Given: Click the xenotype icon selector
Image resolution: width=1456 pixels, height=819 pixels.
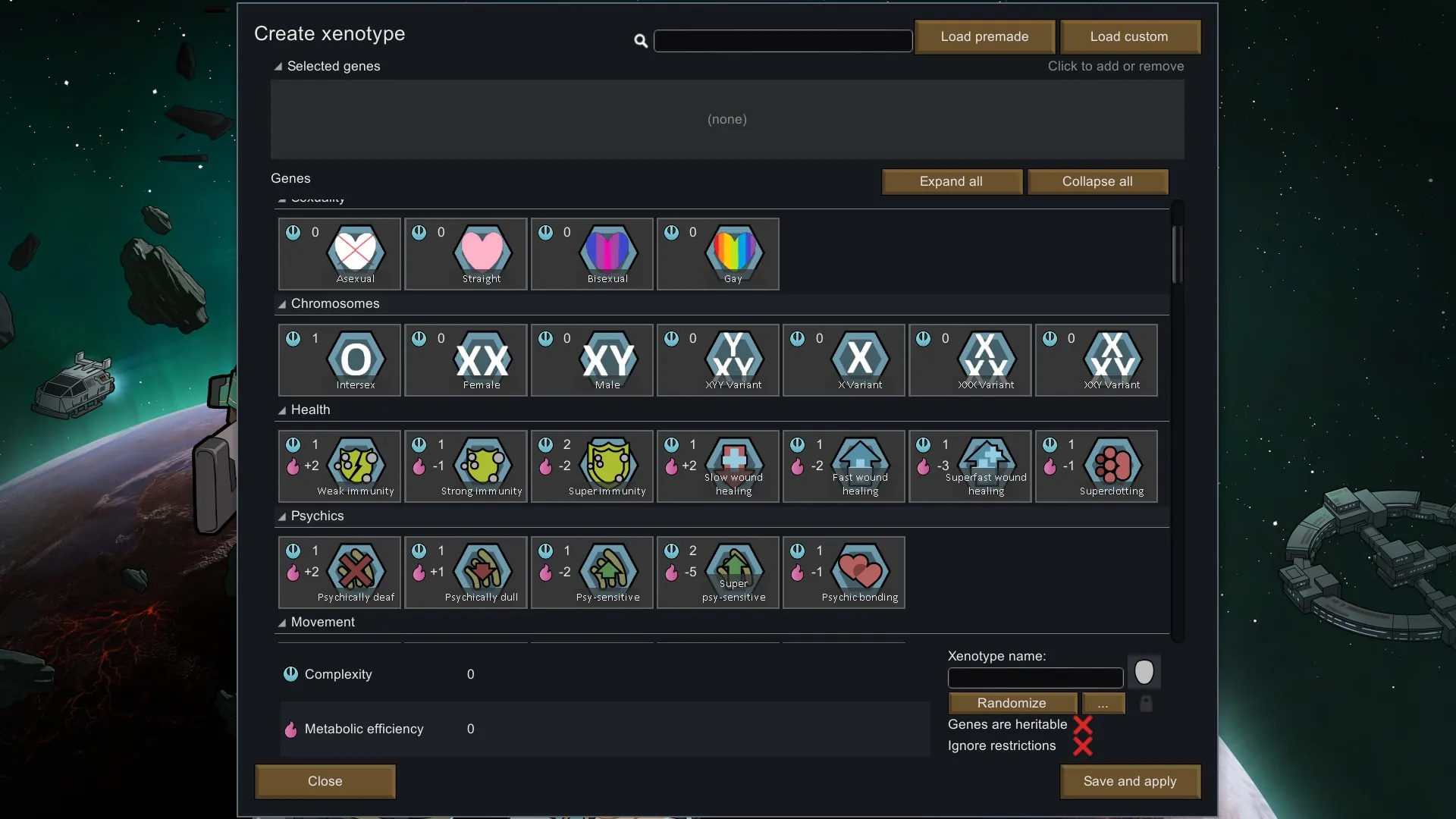Looking at the screenshot, I should (1144, 672).
